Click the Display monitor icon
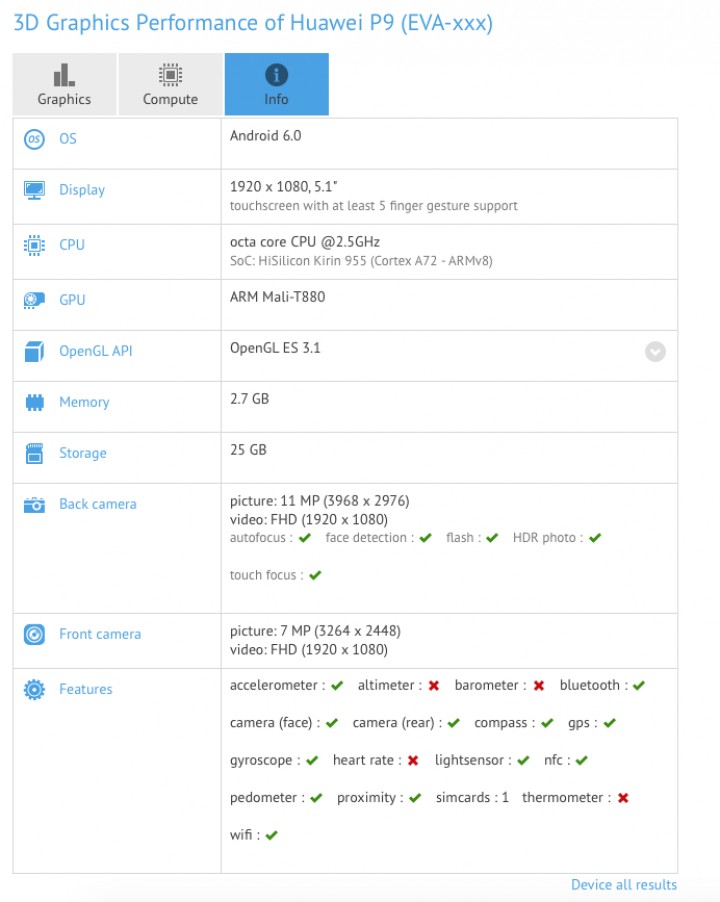Screen dimensions: 720x902 tap(35, 190)
